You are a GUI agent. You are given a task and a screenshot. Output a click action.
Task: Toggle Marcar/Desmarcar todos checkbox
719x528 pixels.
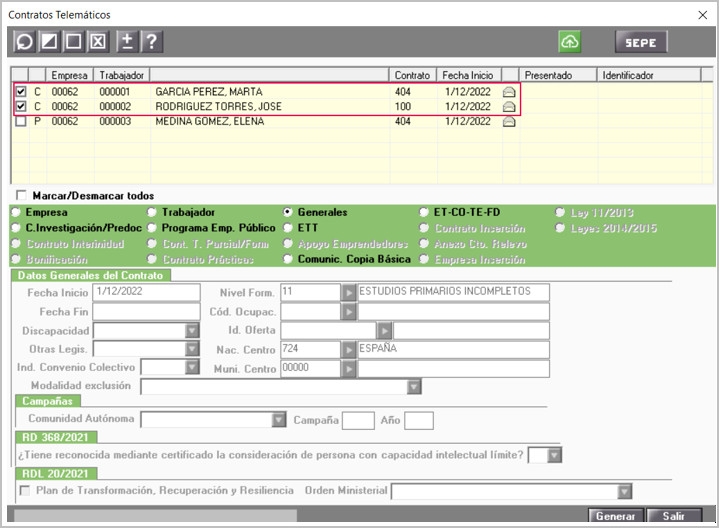click(21, 195)
